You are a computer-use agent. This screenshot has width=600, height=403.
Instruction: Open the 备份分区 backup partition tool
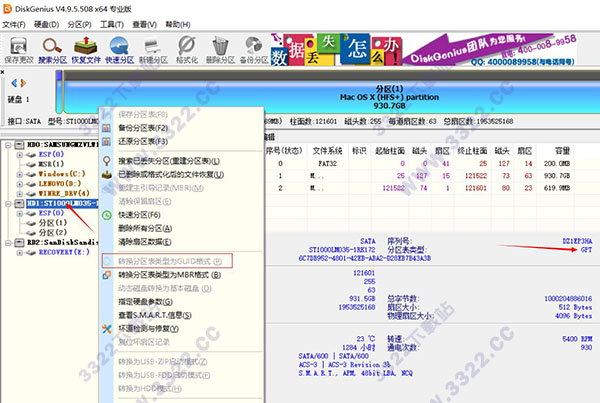pos(254,50)
